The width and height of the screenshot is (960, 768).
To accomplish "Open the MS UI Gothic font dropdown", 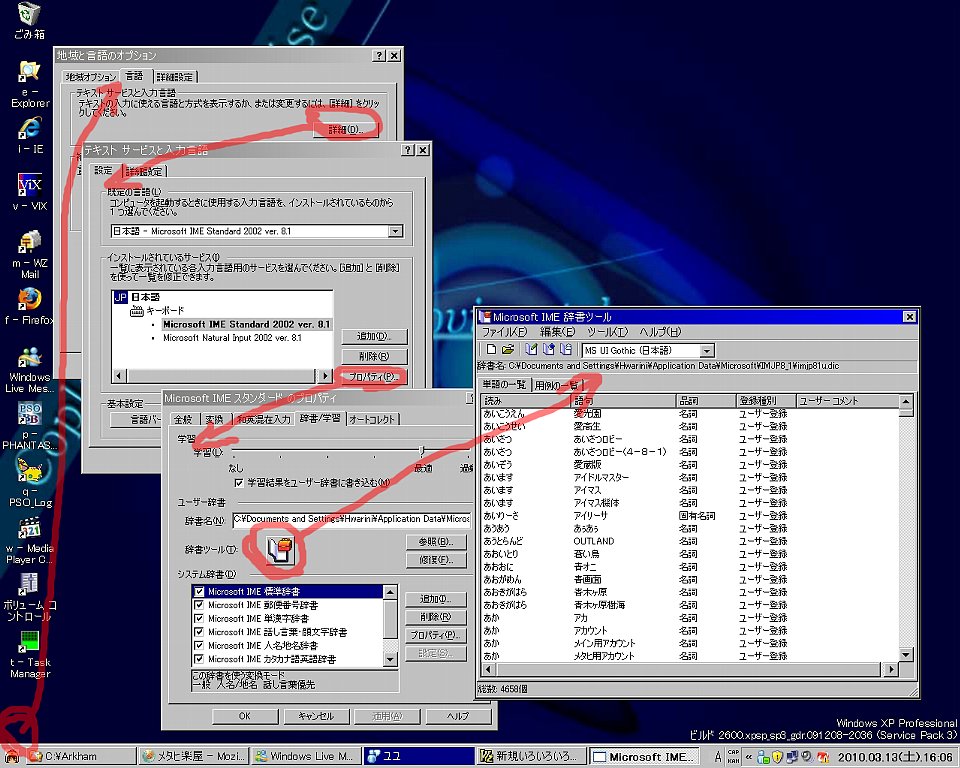I will point(707,351).
